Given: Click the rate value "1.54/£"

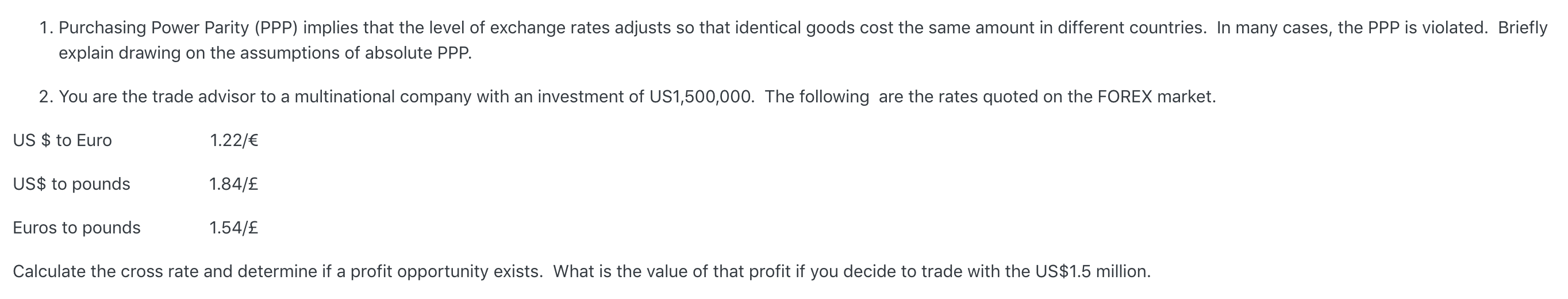Looking at the screenshot, I should [x=234, y=228].
